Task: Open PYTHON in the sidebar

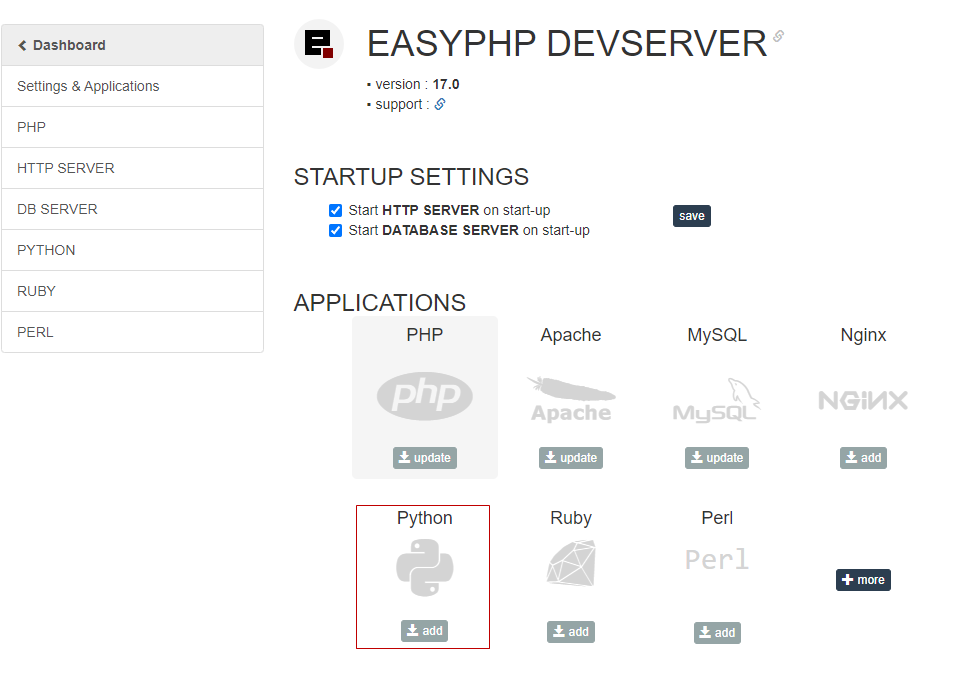Action: pyautogui.click(x=133, y=250)
